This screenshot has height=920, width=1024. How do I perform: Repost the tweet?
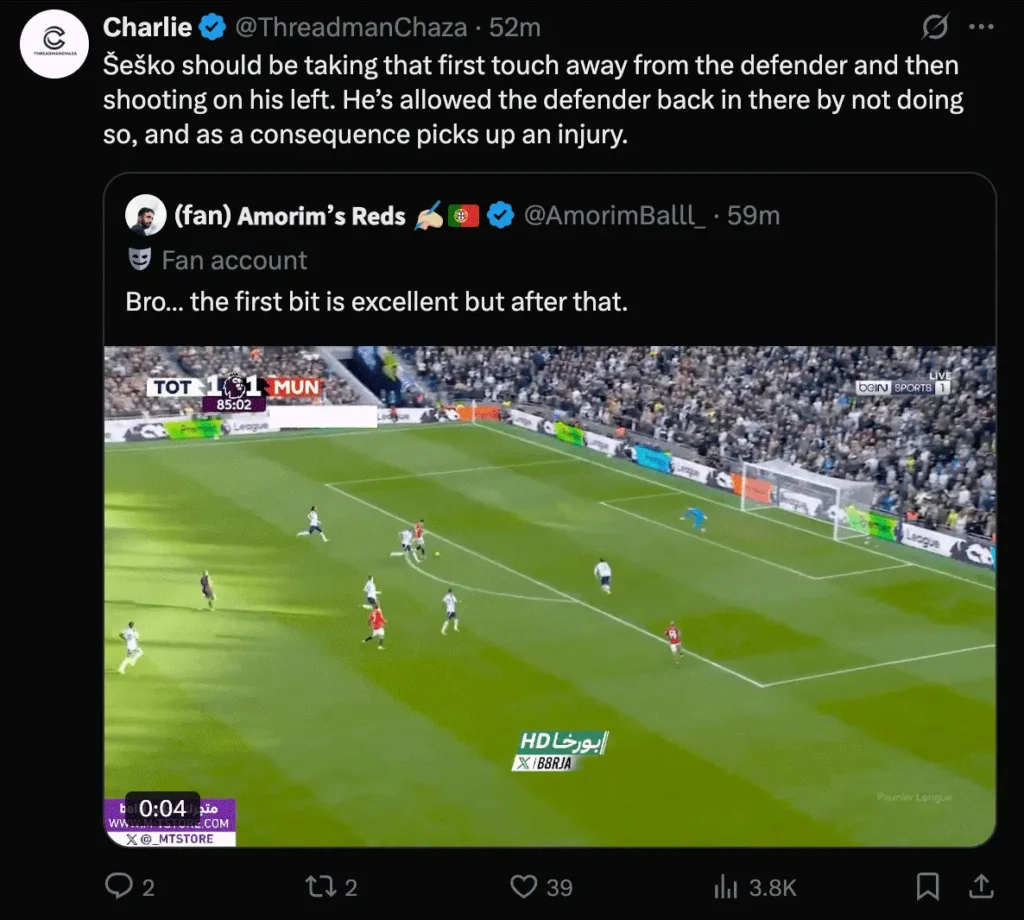pos(322,886)
